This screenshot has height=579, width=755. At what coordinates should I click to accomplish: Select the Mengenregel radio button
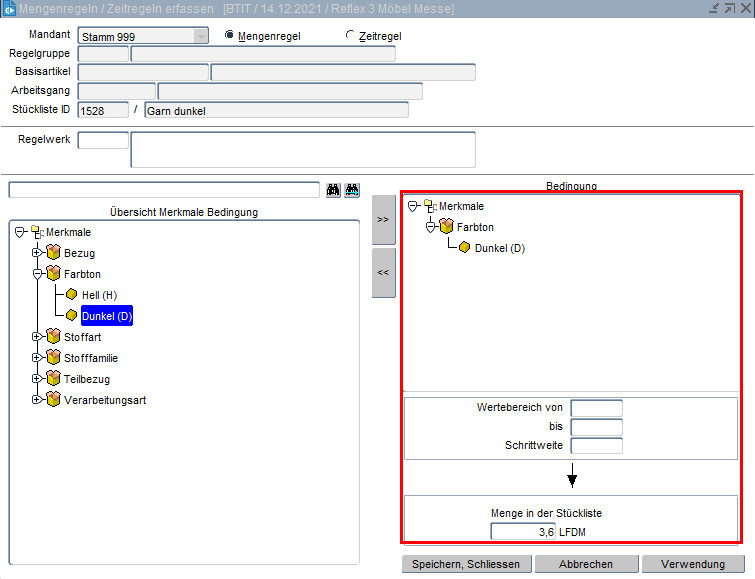pyautogui.click(x=230, y=35)
